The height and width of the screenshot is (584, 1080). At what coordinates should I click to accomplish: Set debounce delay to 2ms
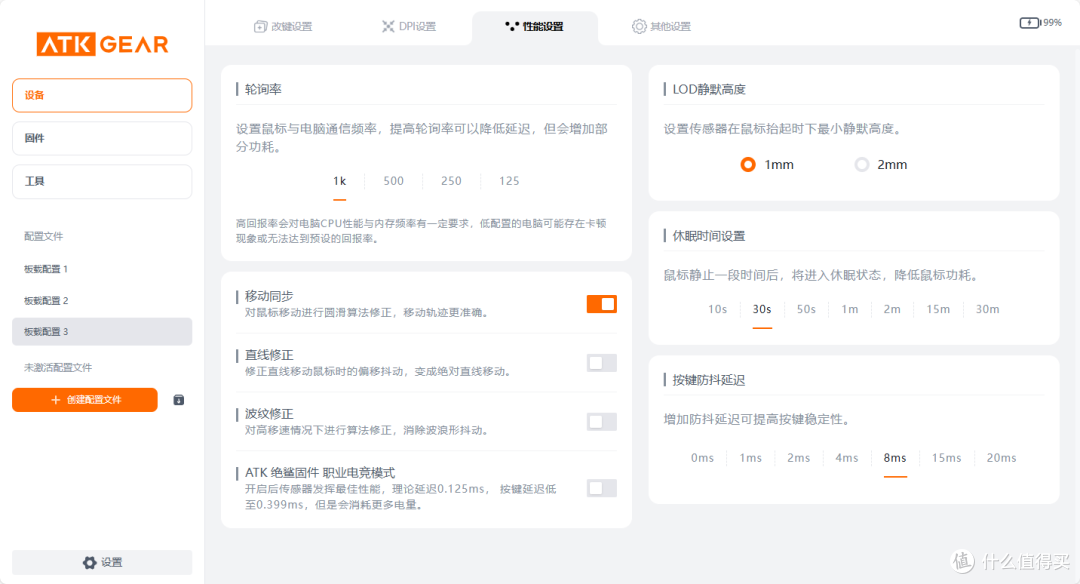point(798,458)
